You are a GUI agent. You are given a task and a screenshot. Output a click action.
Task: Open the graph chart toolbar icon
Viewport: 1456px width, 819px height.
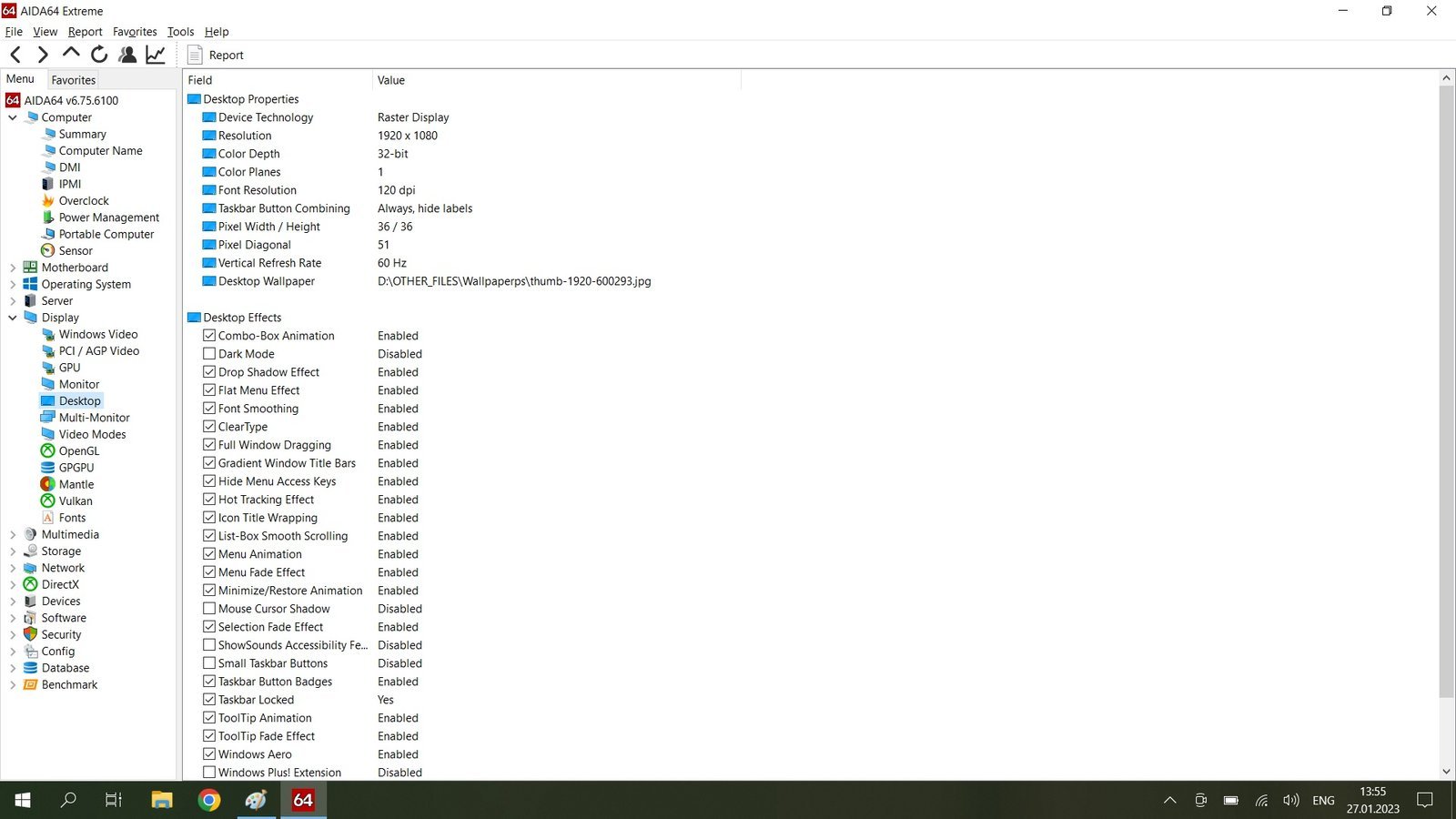click(x=156, y=56)
